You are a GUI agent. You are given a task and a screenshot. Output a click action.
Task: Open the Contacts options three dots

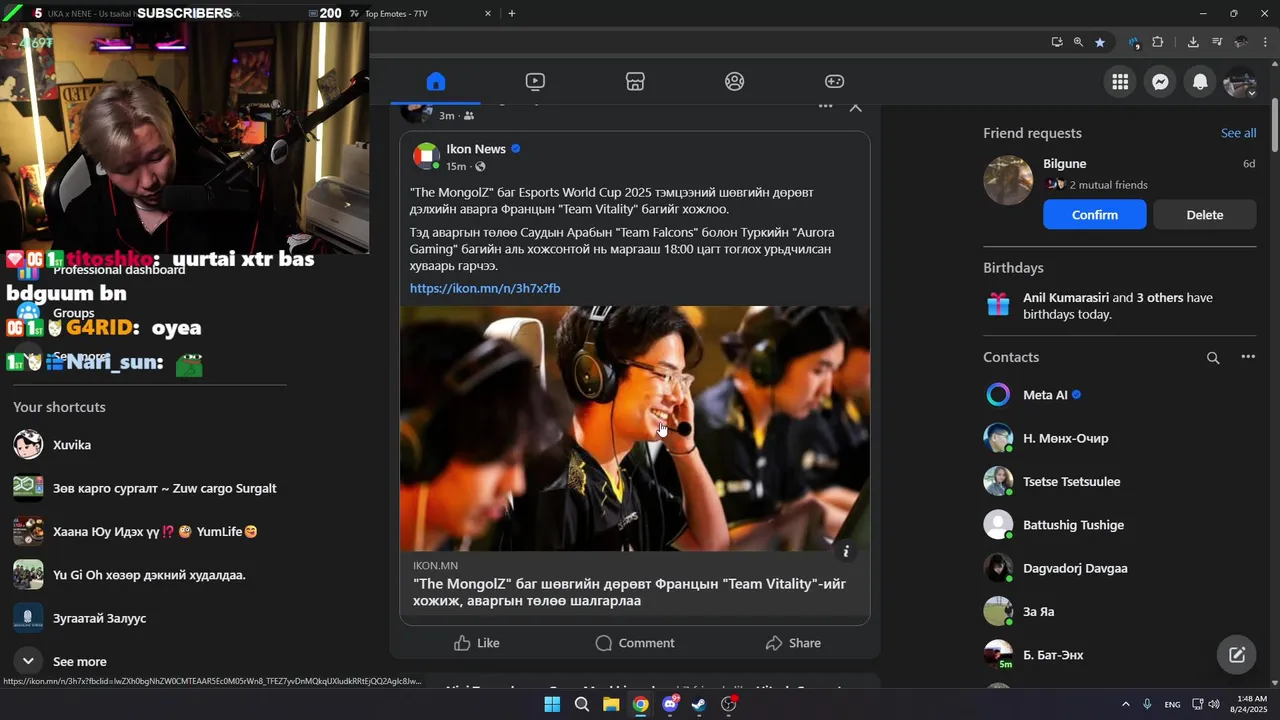pyautogui.click(x=1248, y=357)
